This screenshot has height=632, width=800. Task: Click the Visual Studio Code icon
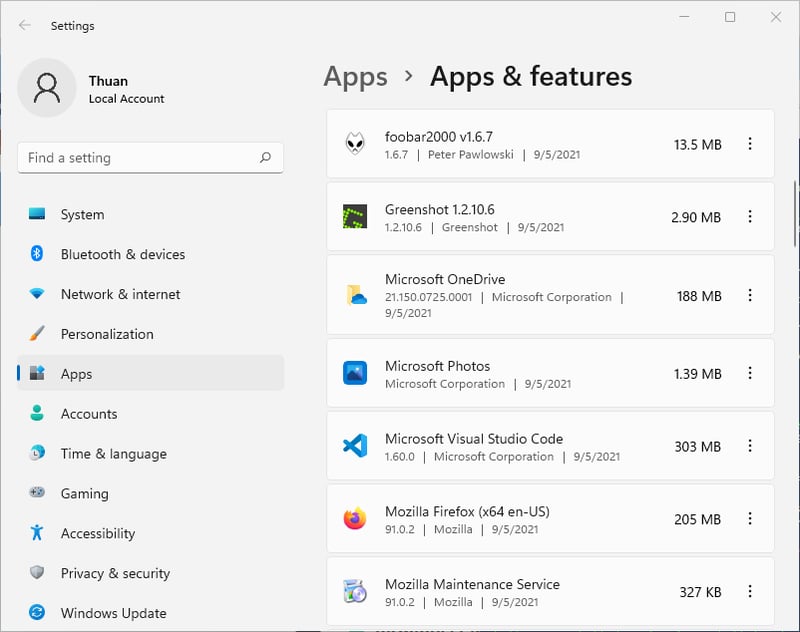coord(355,446)
